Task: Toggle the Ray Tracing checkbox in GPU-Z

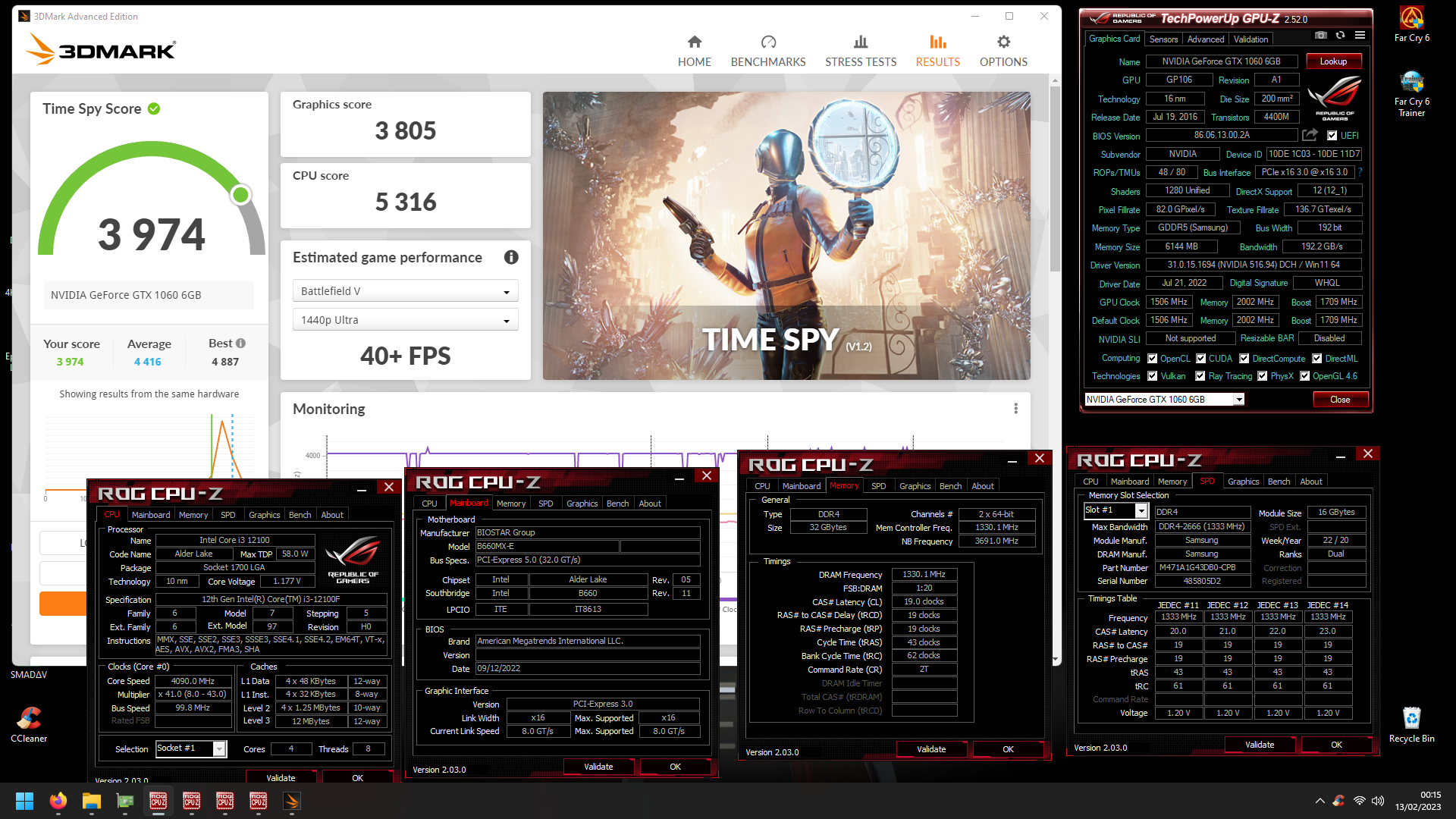Action: point(1200,376)
